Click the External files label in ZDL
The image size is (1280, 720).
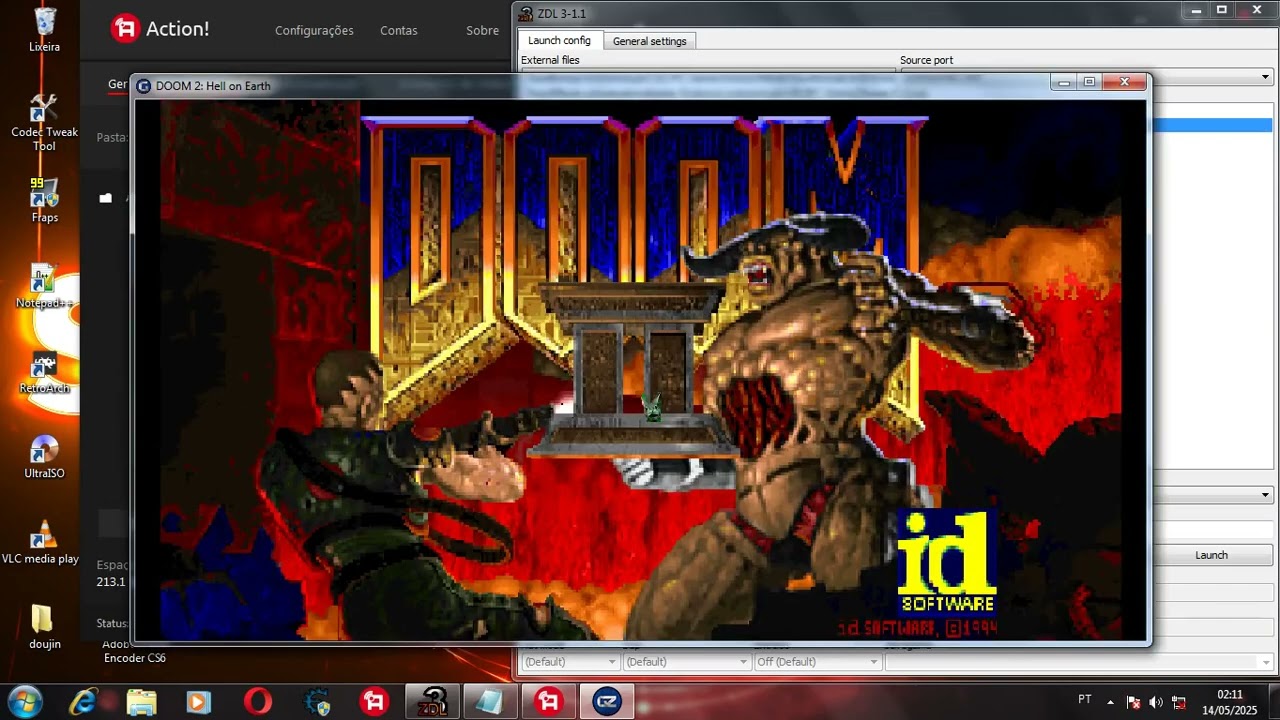[550, 60]
